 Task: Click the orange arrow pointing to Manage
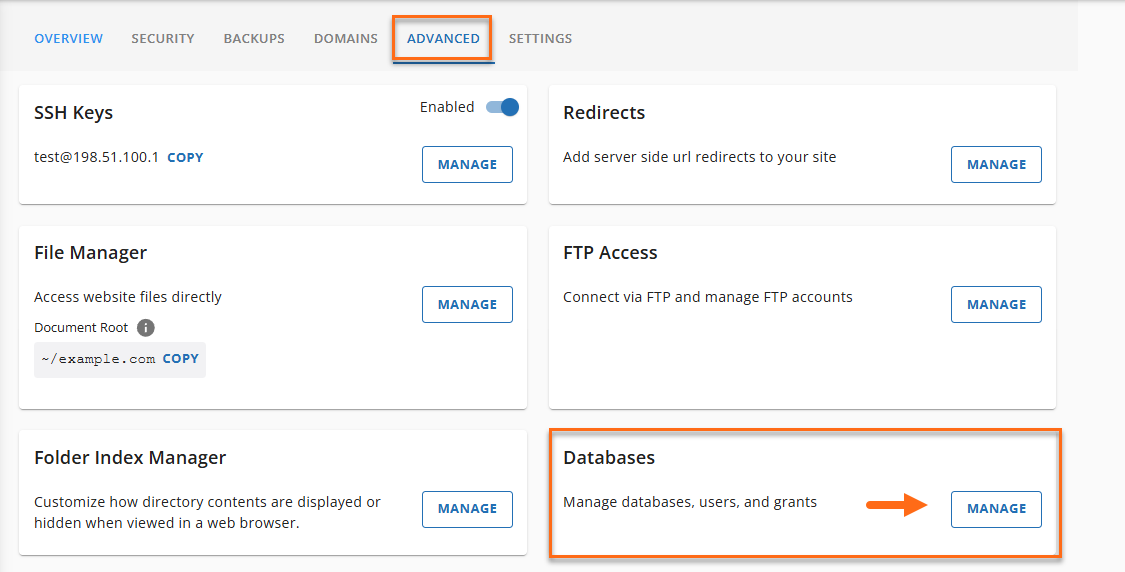tap(896, 506)
